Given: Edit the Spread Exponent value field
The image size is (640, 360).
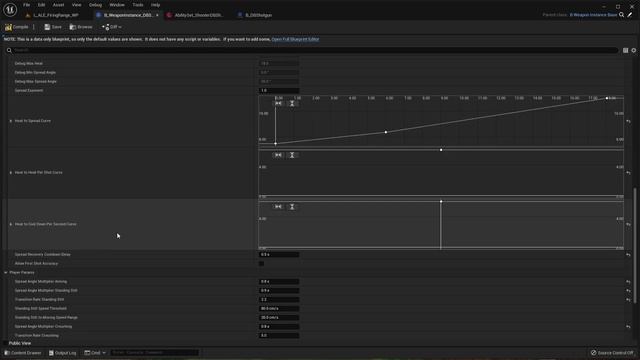Looking at the screenshot, I should tap(279, 91).
